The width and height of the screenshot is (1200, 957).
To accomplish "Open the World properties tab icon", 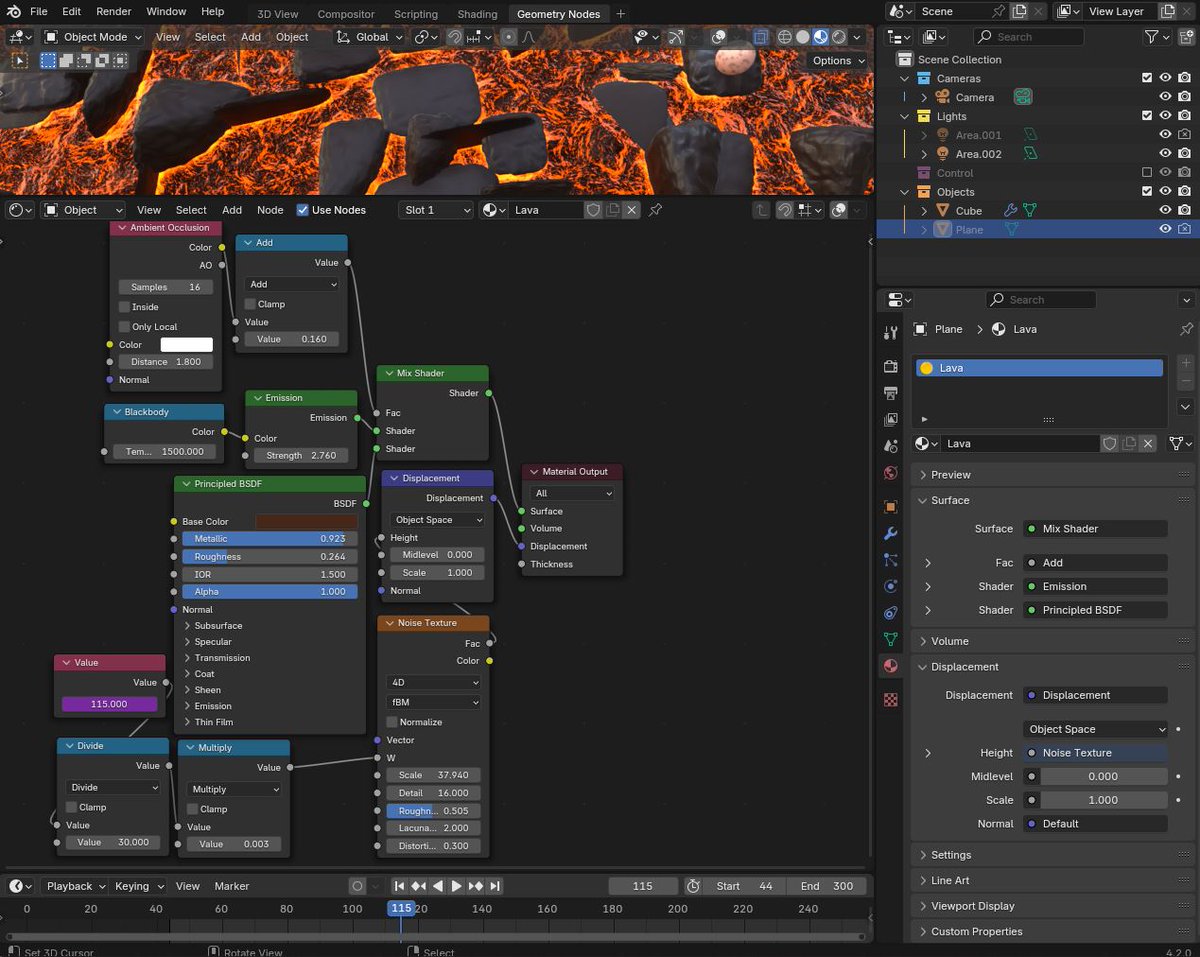I will tap(891, 472).
